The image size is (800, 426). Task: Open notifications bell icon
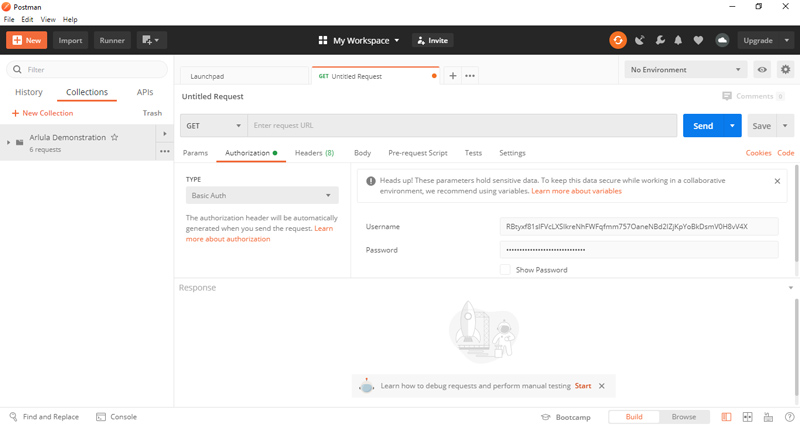point(678,40)
